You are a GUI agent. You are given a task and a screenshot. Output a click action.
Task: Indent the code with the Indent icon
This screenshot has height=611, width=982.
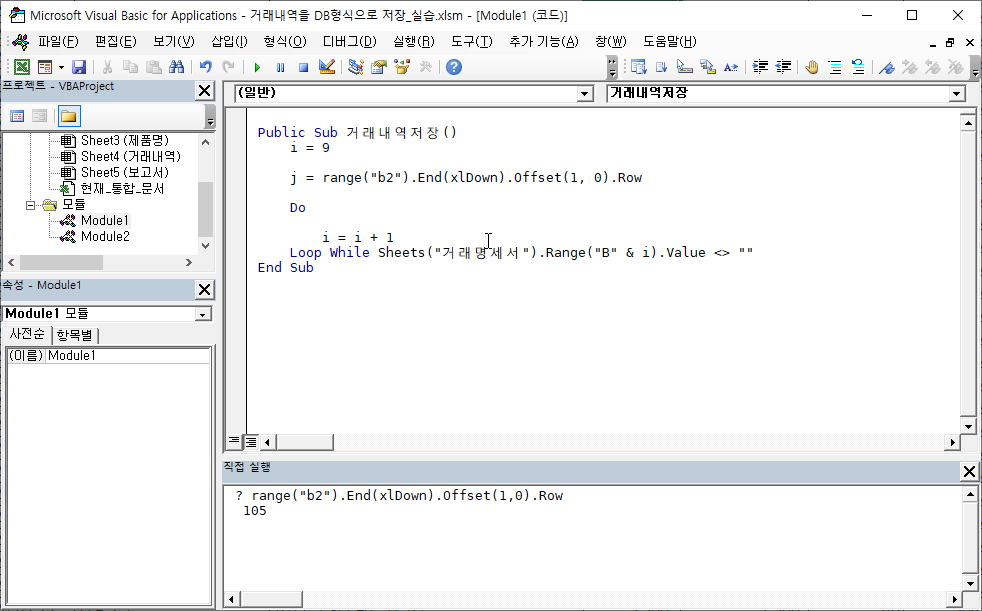click(x=760, y=67)
